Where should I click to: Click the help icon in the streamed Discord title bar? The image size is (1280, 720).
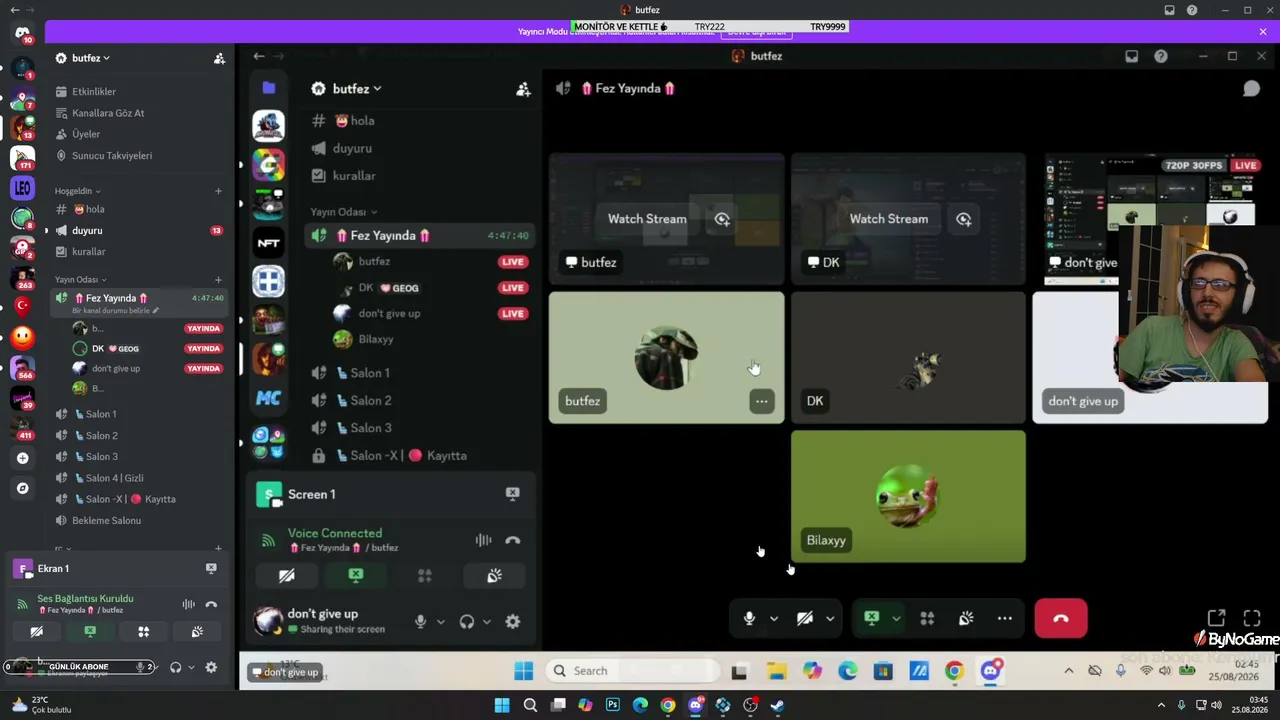click(x=1161, y=56)
